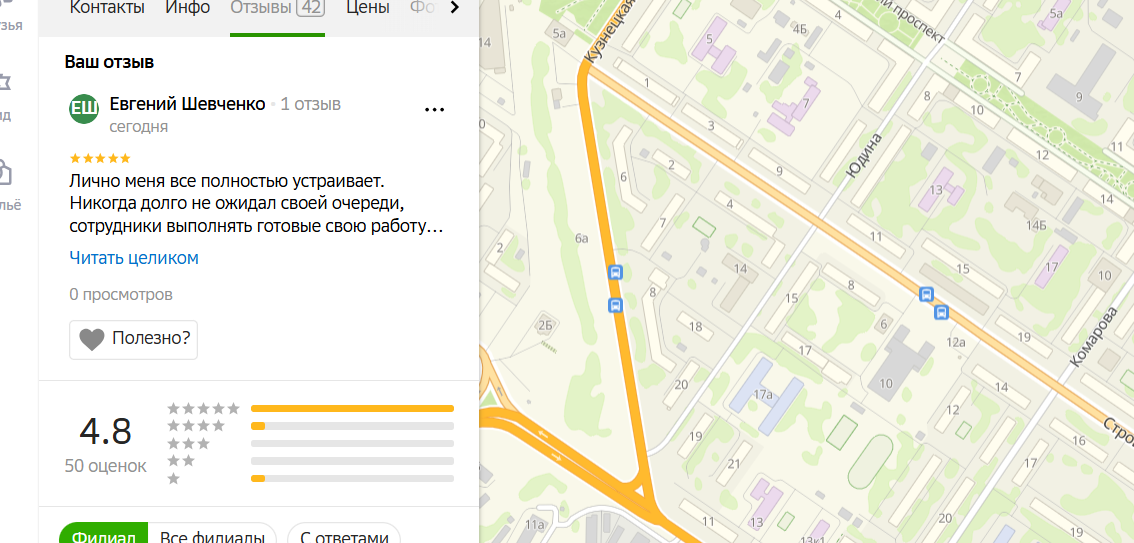Viewport: 1134px width, 543px height.
Task: Open the Инфо tab
Action: point(187,9)
